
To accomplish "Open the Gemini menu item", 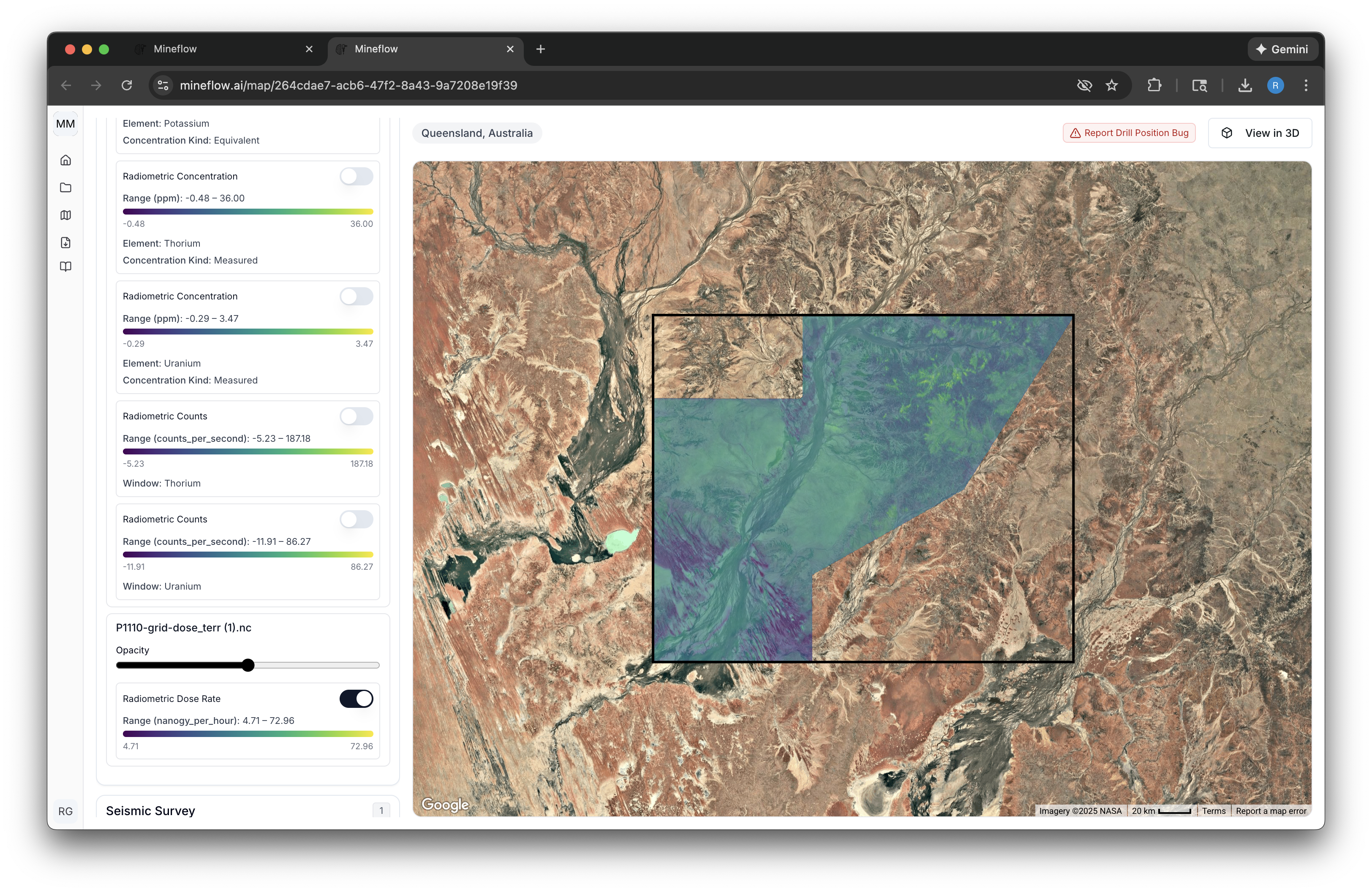I will 1282,49.
